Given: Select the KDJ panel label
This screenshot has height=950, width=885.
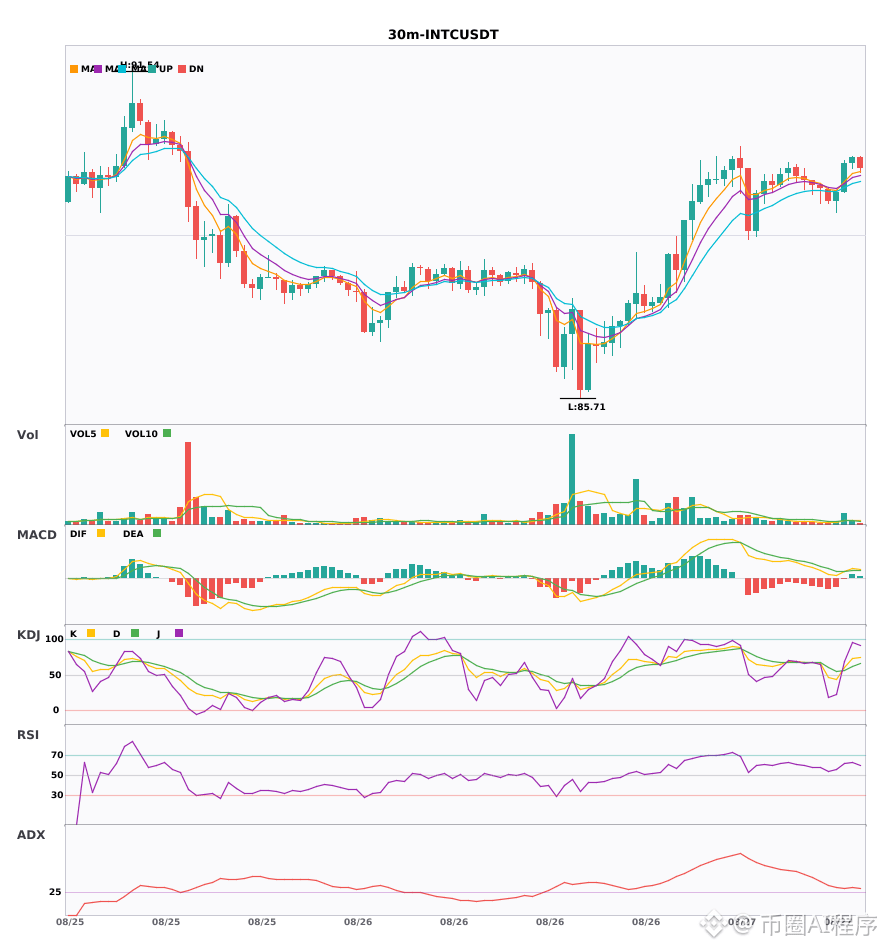Looking at the screenshot, I should [x=28, y=635].
